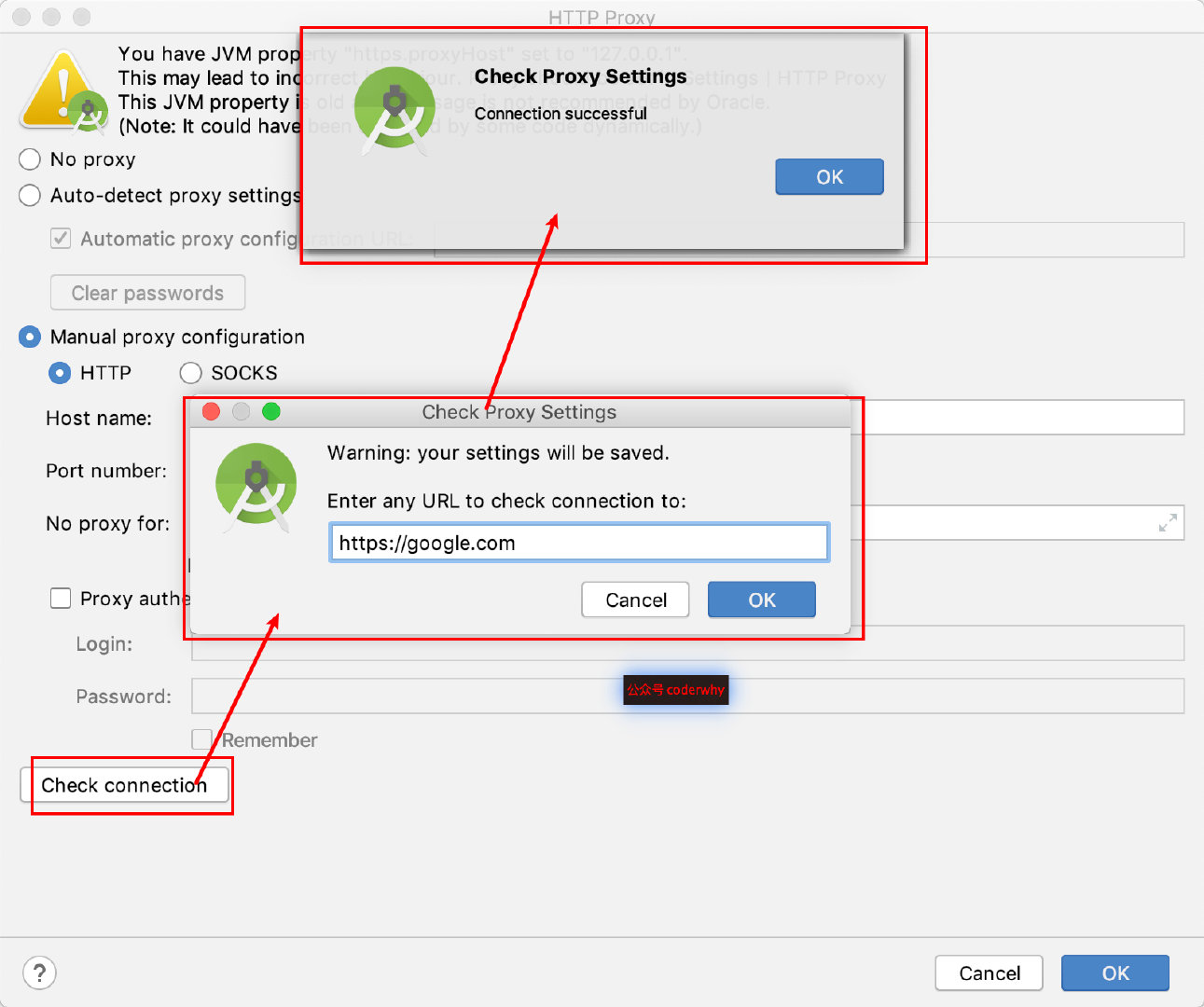The image size is (1204, 1007).
Task: Click the "HTTP Proxy" window title
Action: pyautogui.click(x=602, y=18)
